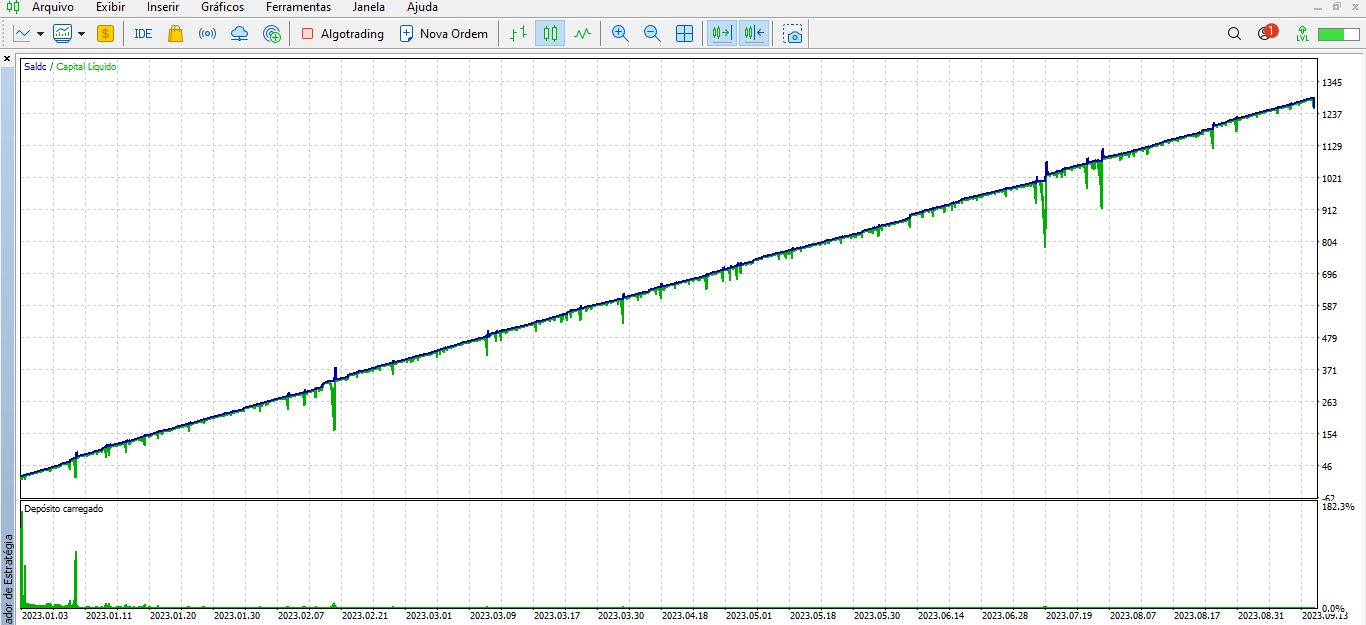Click the MetaTrader app icon in menu bar

point(13,7)
